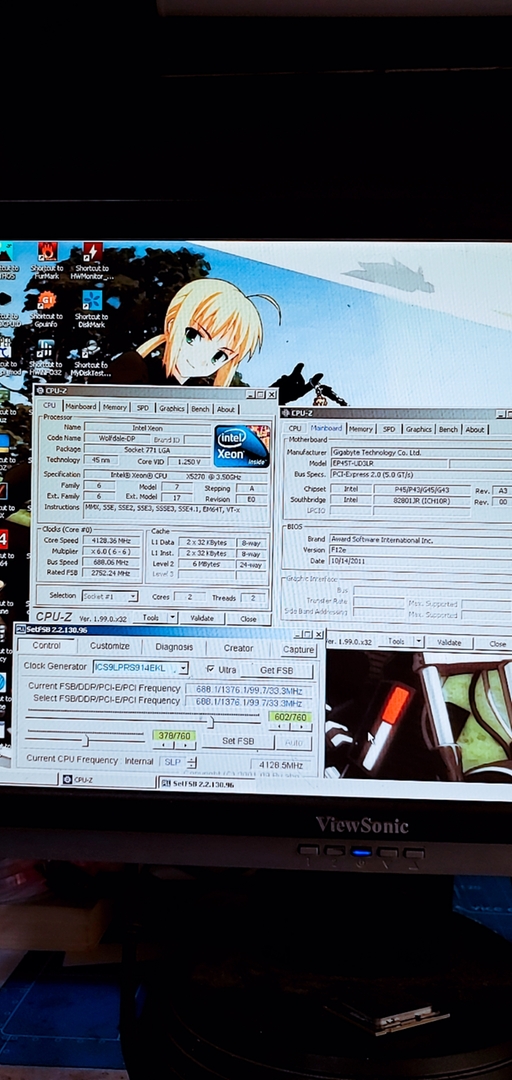Click the right arrow under 378/760
Viewport: 512px width, 1080px height.
click(x=185, y=746)
